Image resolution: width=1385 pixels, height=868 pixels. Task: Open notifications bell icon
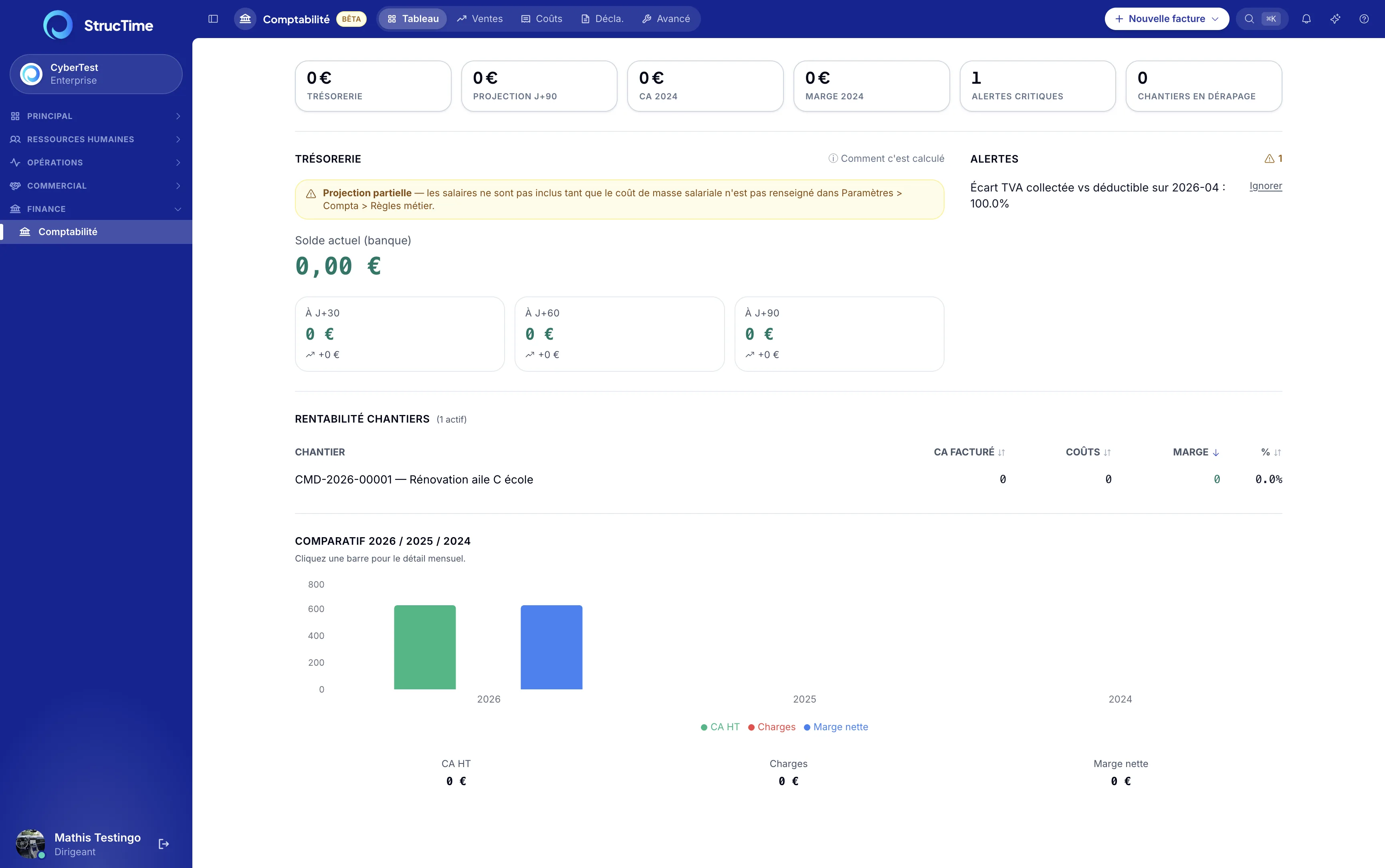coord(1306,19)
